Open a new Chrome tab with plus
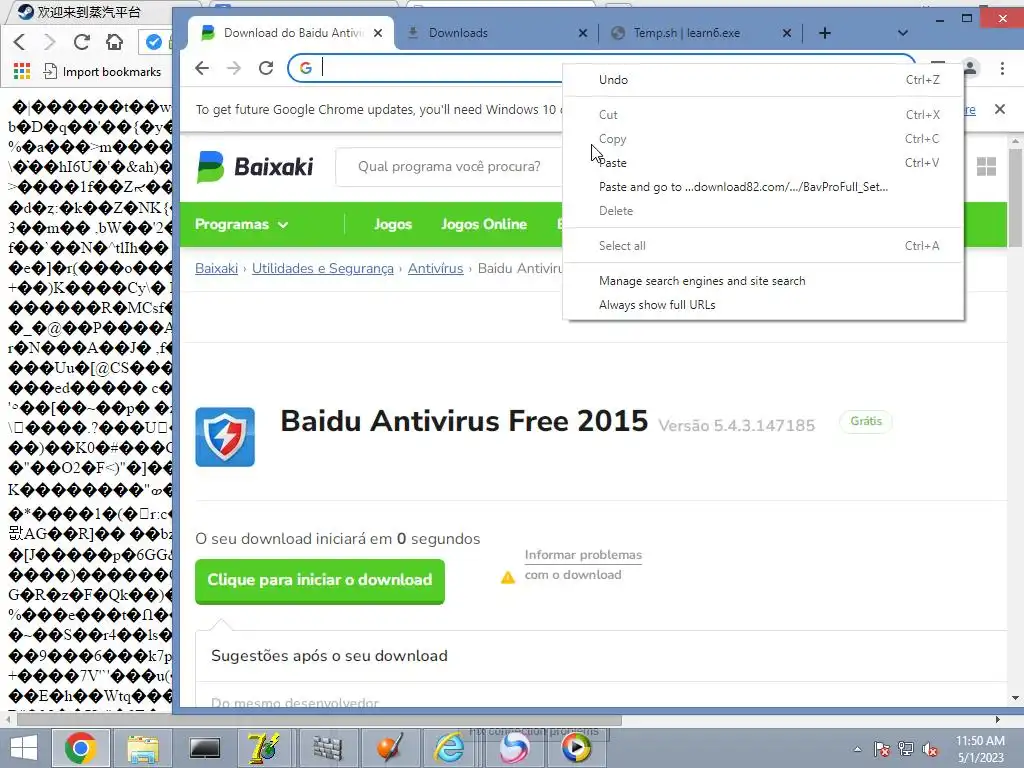The width and height of the screenshot is (1024, 768). 825,33
